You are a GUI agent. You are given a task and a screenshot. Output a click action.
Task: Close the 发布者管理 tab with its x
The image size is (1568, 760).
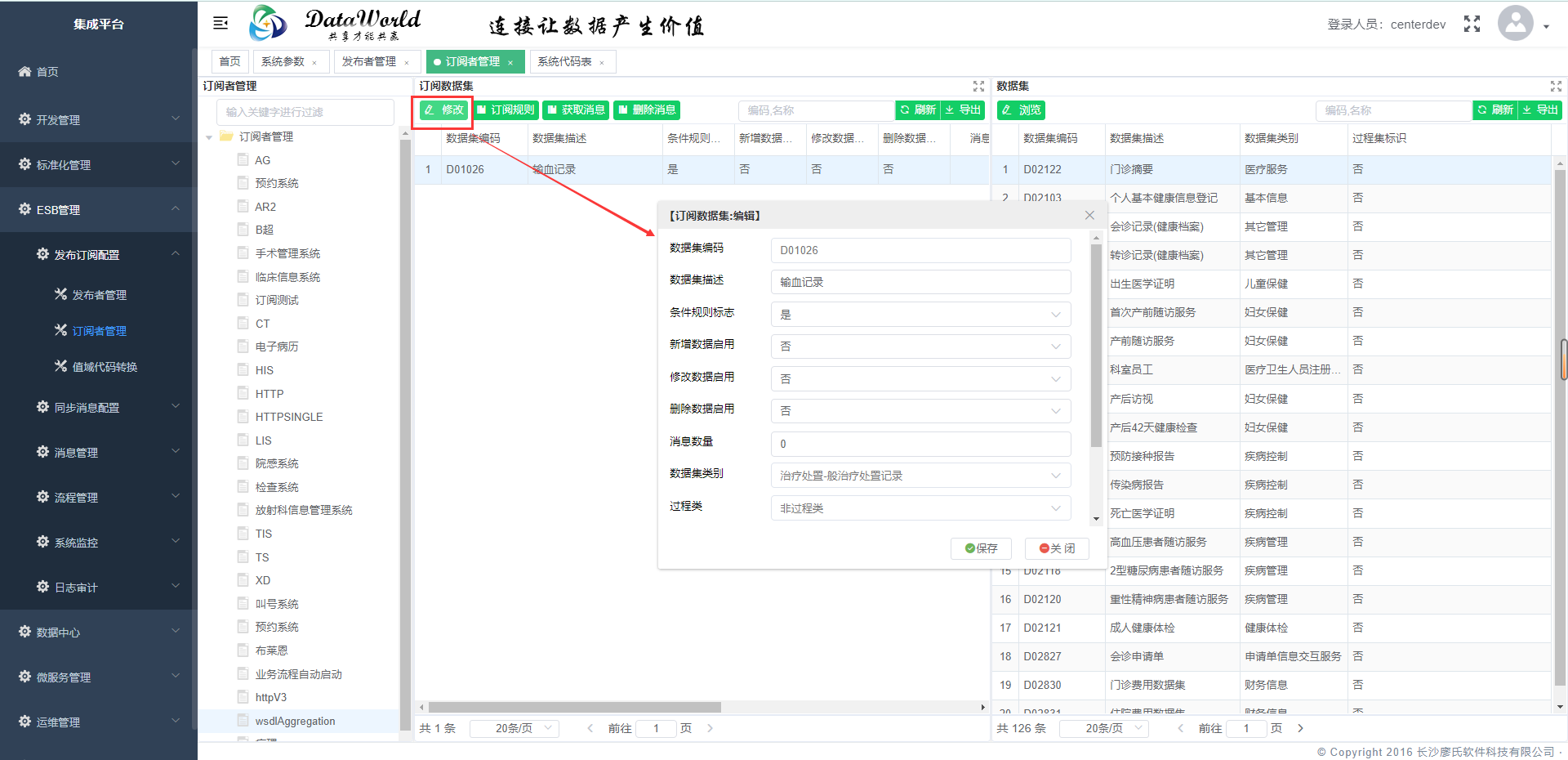406,62
